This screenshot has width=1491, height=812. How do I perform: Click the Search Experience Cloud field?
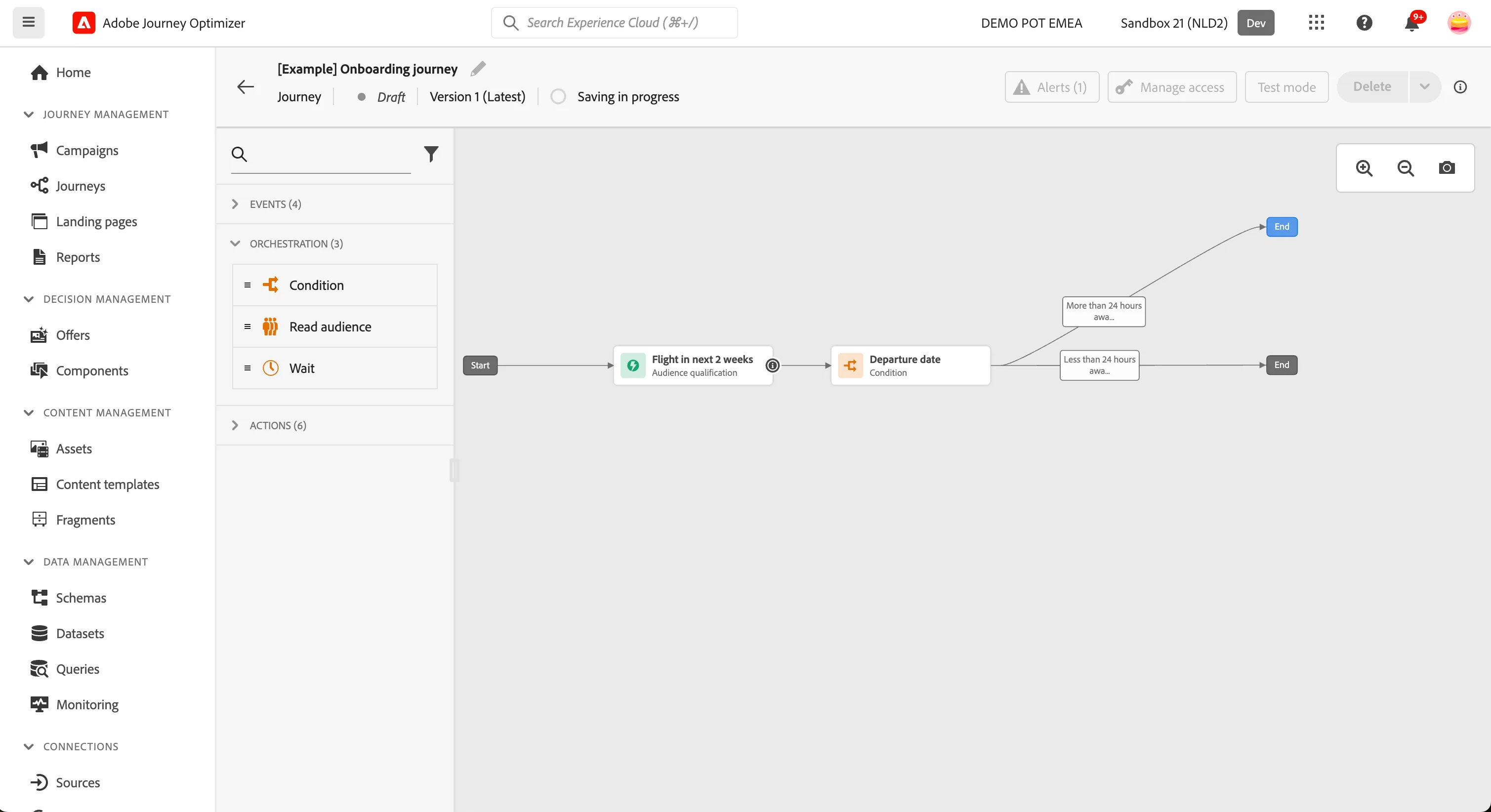click(x=614, y=23)
